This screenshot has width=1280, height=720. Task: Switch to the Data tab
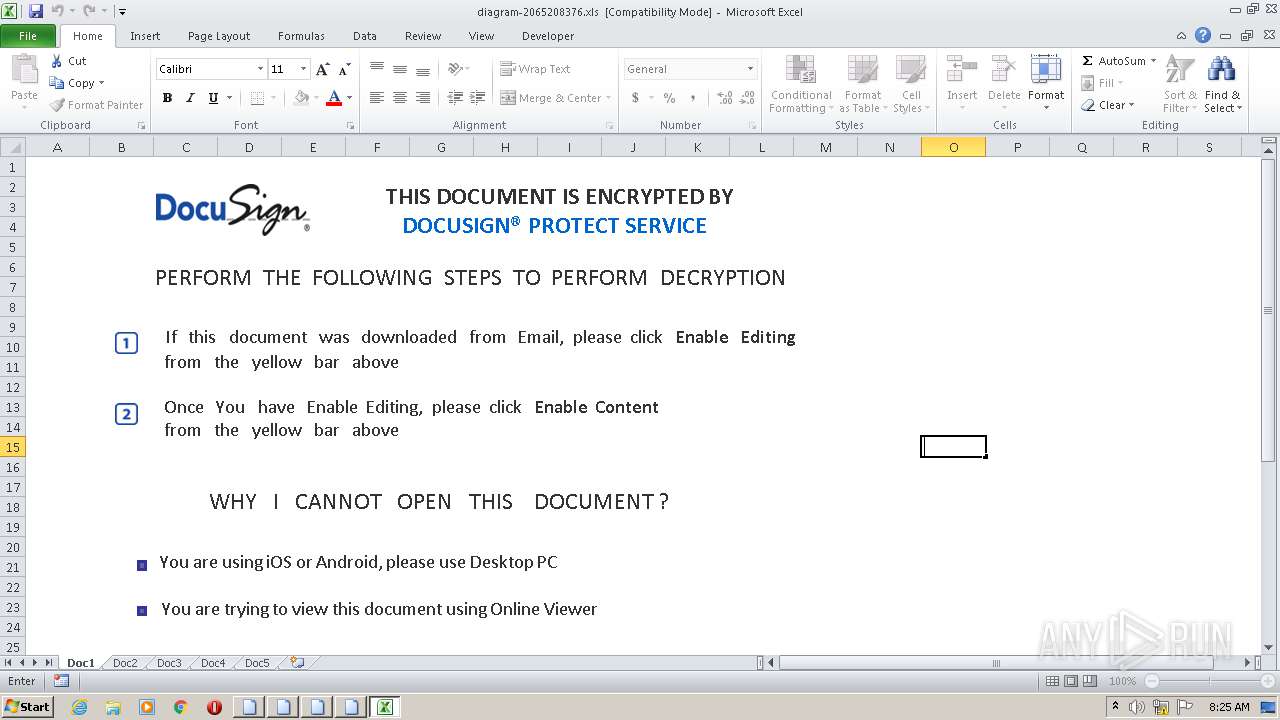coord(365,36)
